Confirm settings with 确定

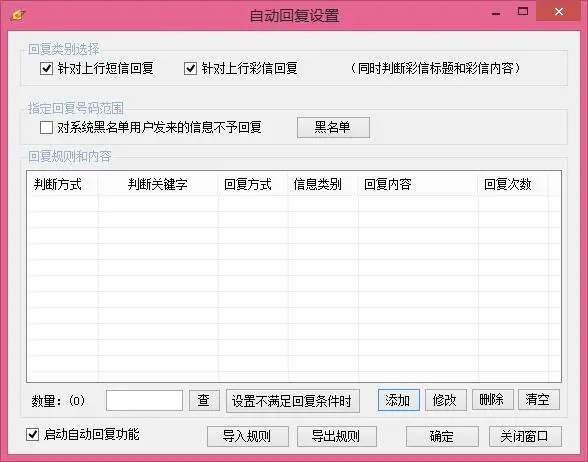tap(442, 436)
